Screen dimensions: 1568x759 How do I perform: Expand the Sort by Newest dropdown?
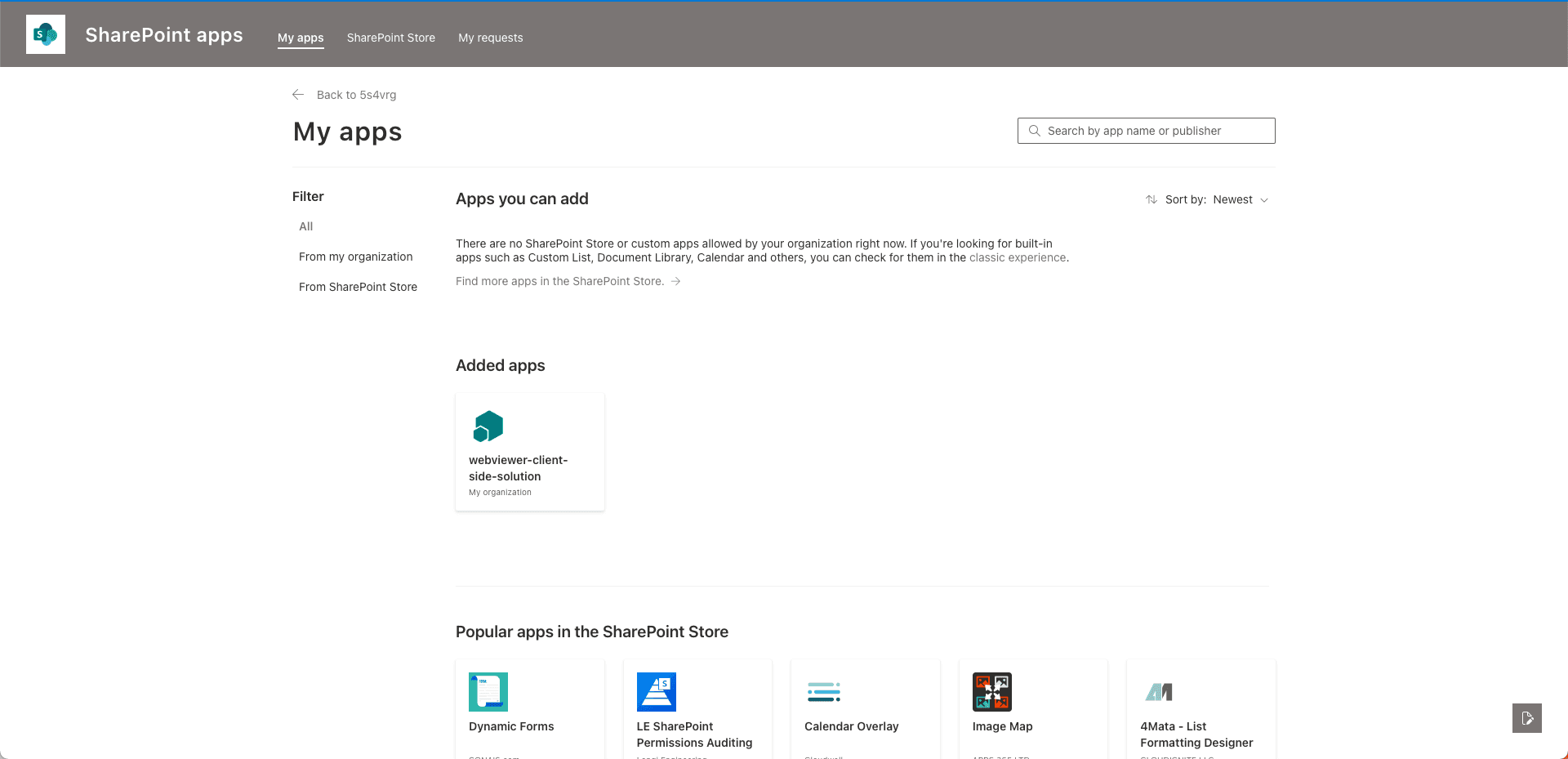(x=1240, y=199)
